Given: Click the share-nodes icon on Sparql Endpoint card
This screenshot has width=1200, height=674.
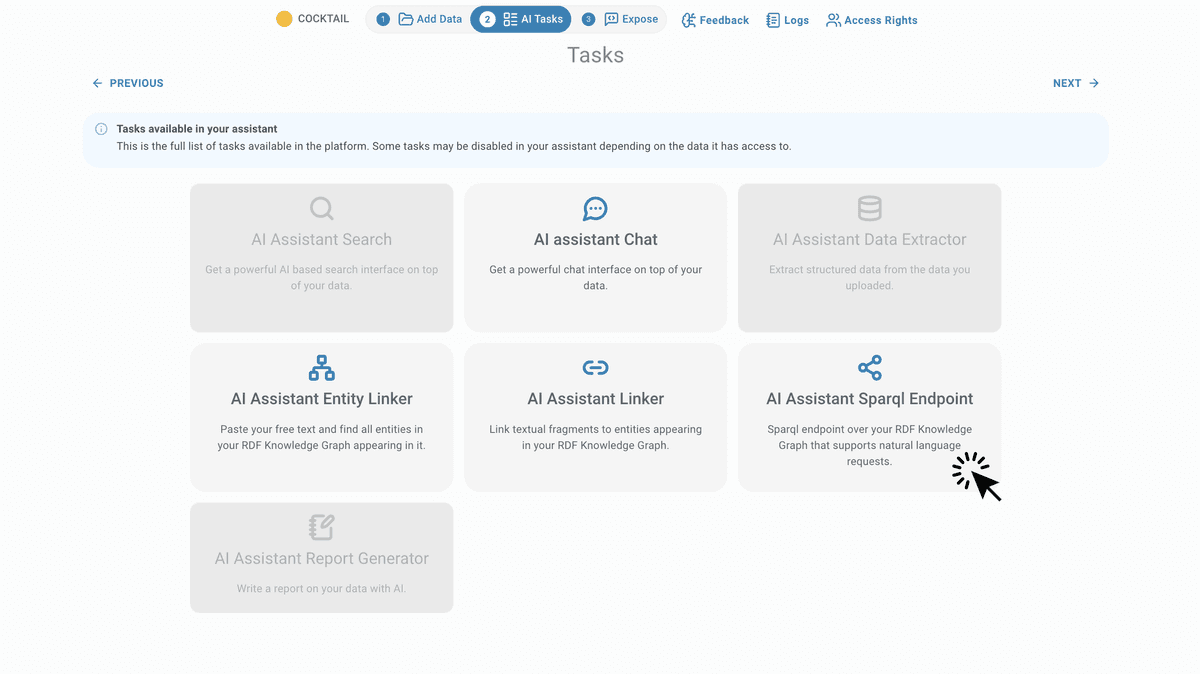Looking at the screenshot, I should pyautogui.click(x=870, y=367).
